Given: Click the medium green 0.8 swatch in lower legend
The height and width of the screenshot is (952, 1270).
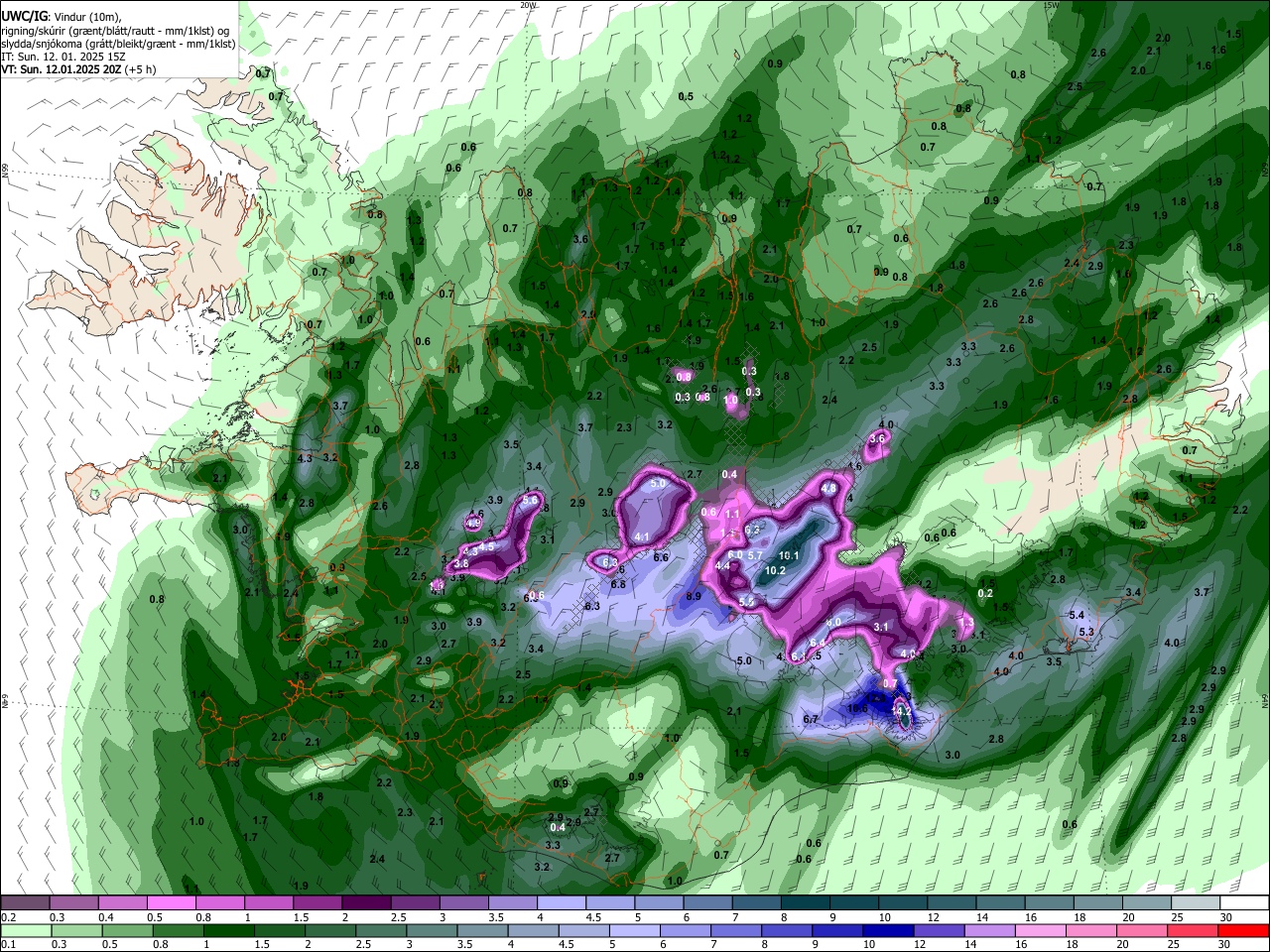Looking at the screenshot, I should pyautogui.click(x=179, y=930).
